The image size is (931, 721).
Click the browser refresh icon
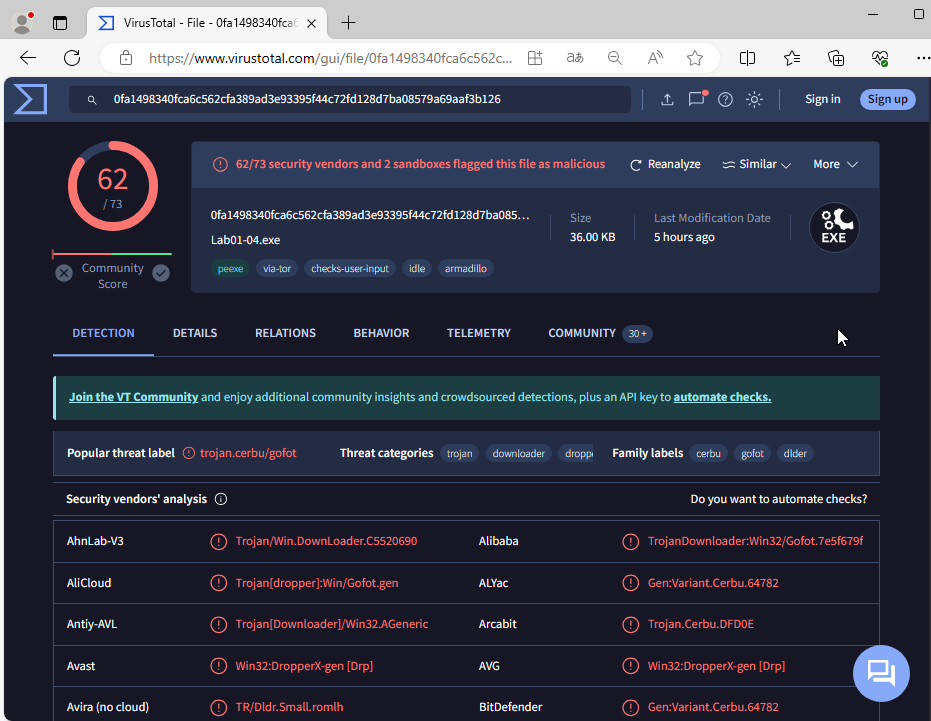tap(72, 58)
